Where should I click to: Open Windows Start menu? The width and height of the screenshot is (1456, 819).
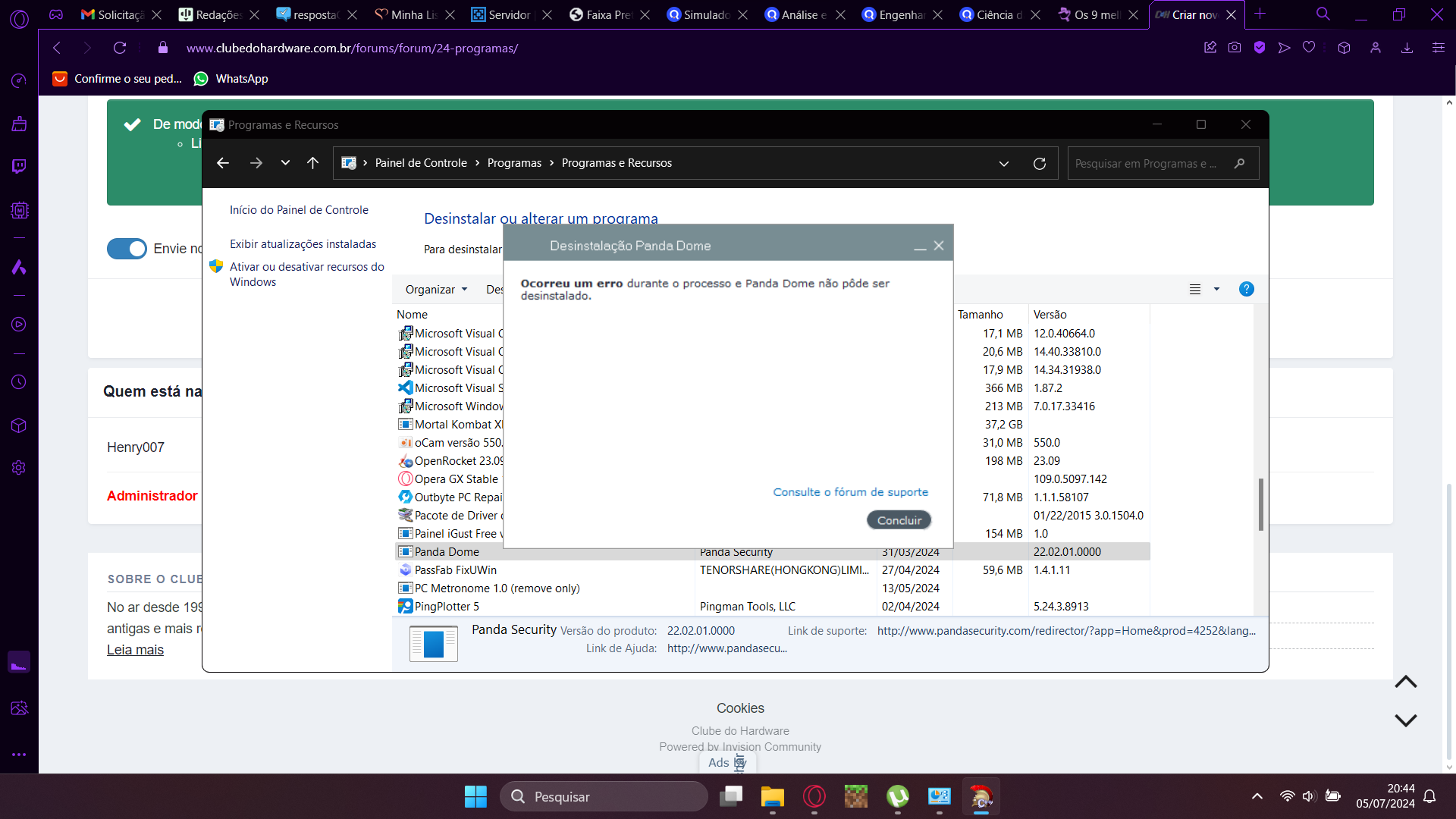475,796
